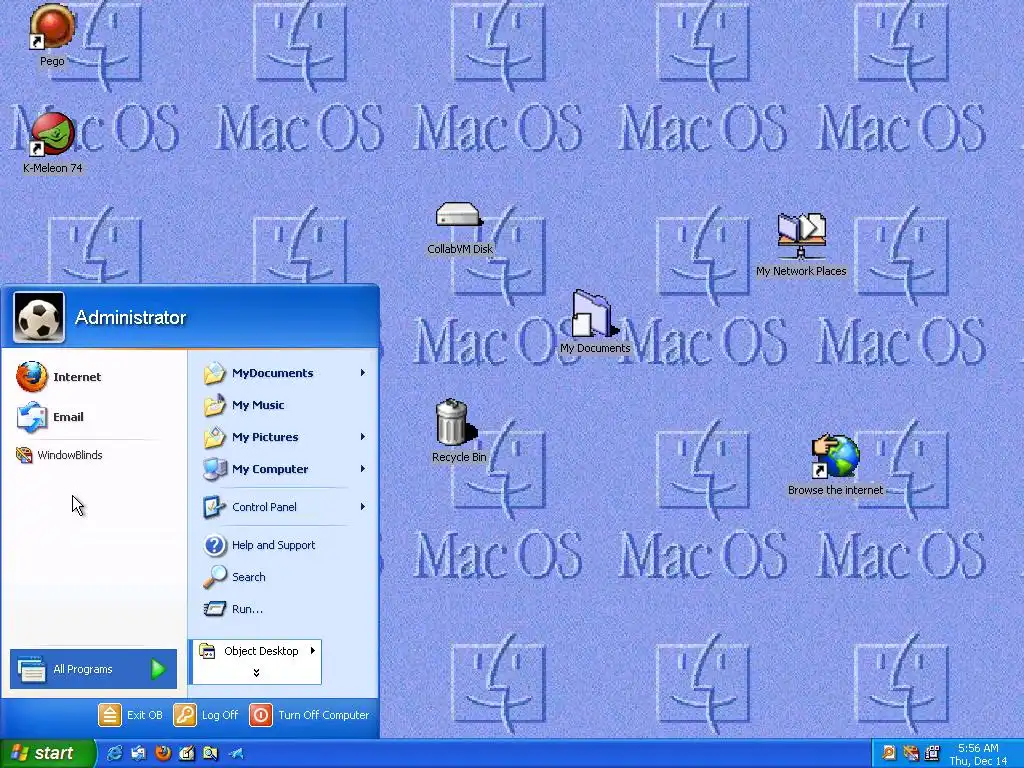Viewport: 1024px width, 768px height.
Task: Select My Network Places desktop icon
Action: pos(801,235)
